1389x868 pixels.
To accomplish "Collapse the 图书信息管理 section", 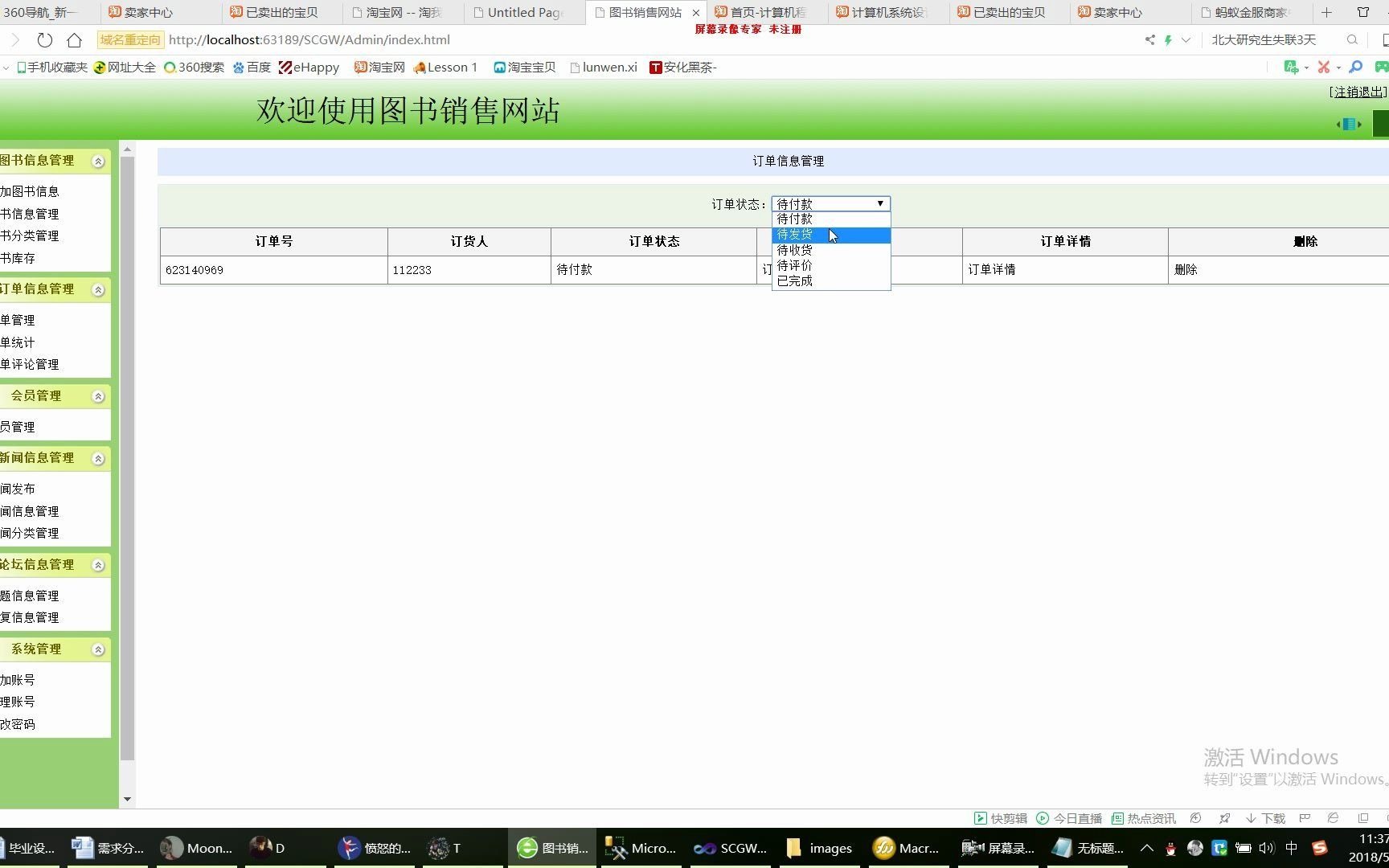I will coord(98,161).
